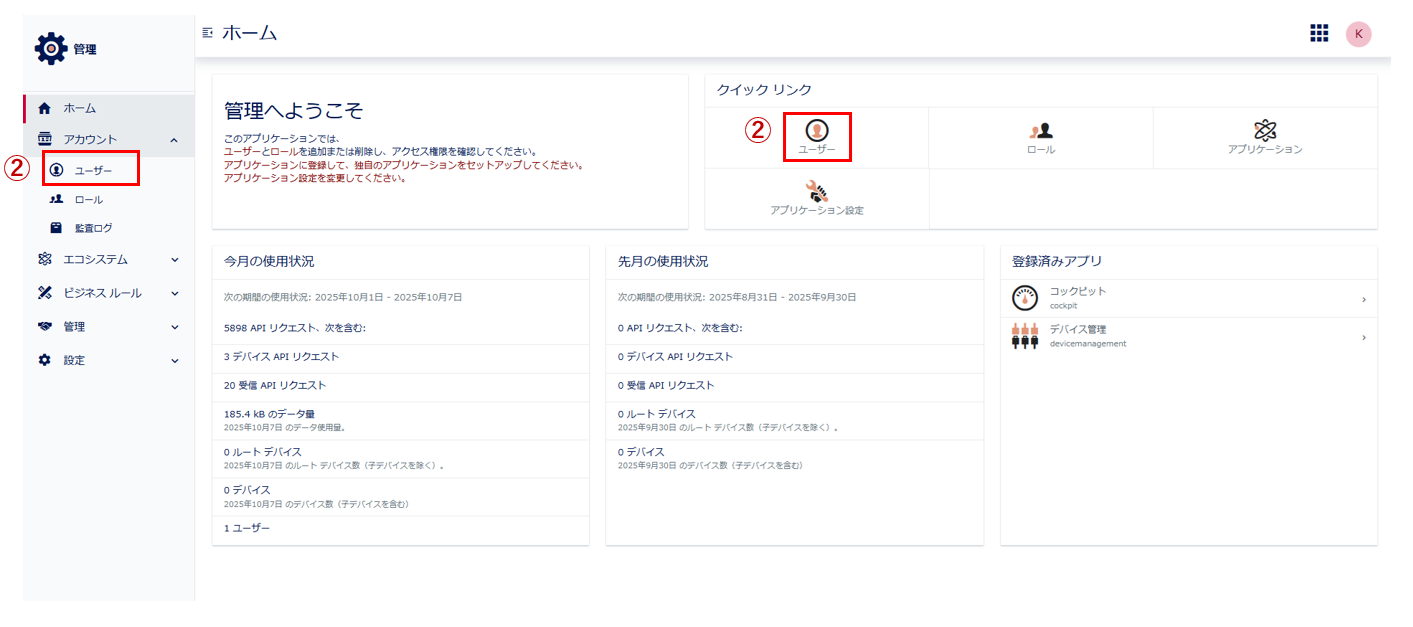
Task: Select ホーム in the sidebar
Action: coord(80,108)
